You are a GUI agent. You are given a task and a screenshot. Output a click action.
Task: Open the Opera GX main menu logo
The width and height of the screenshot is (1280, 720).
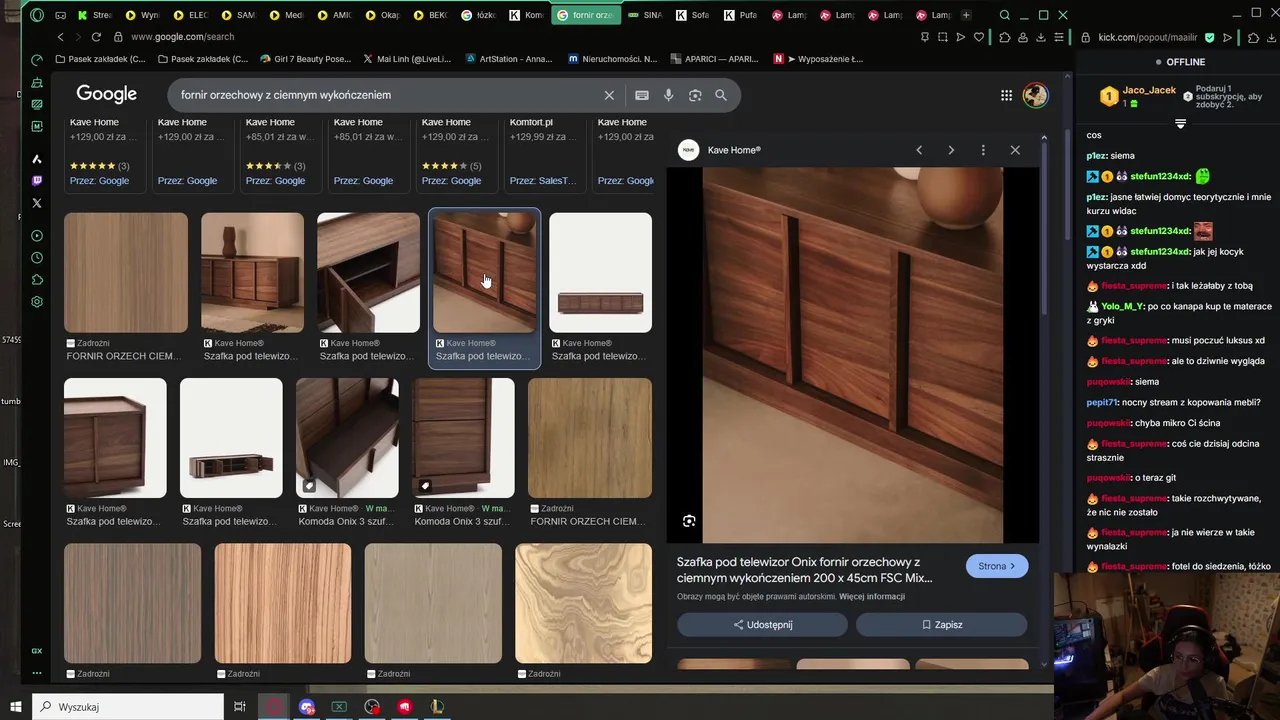coord(37,15)
